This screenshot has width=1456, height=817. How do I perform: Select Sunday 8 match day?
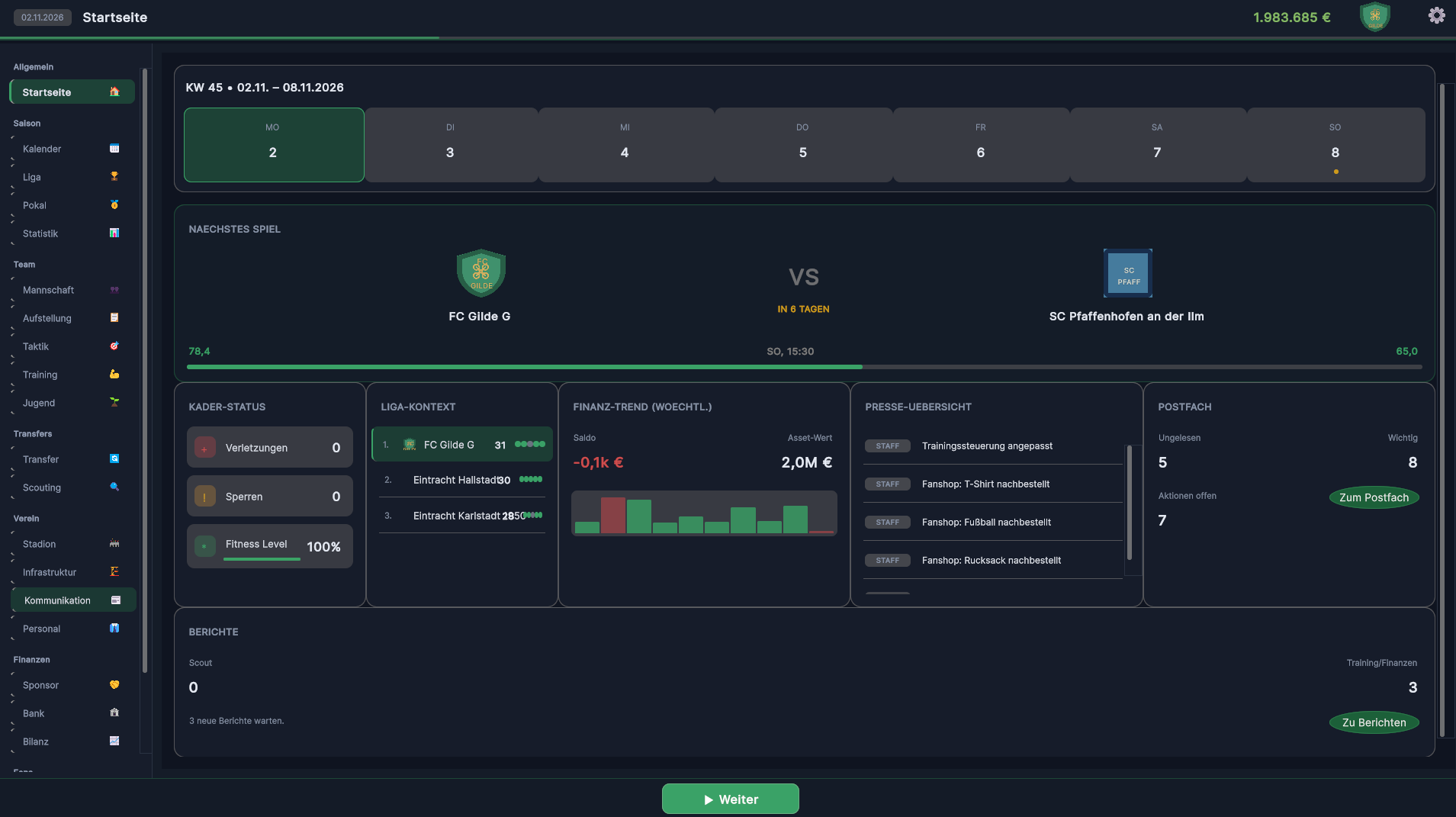tap(1335, 145)
